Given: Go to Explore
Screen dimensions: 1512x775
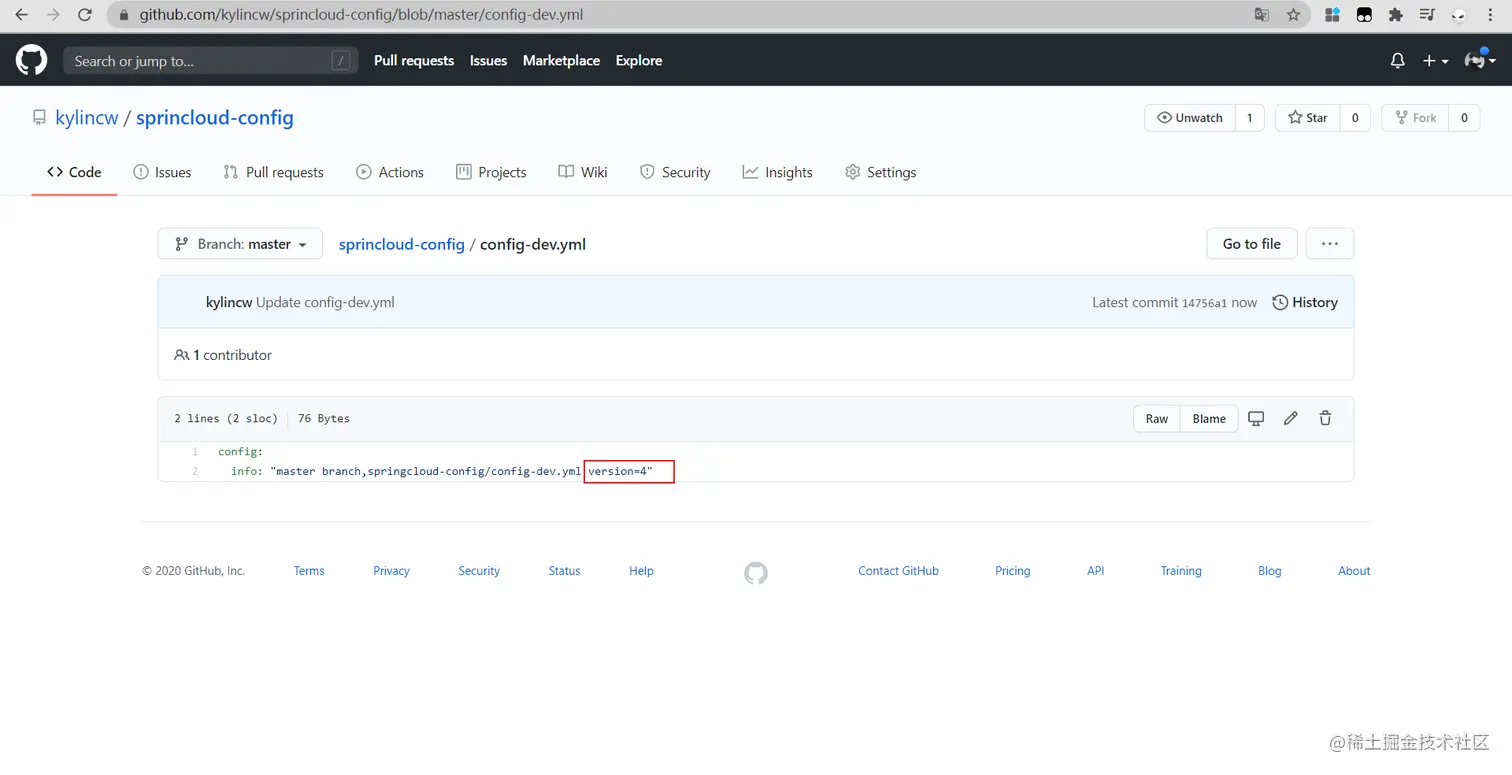Looking at the screenshot, I should [x=639, y=61].
